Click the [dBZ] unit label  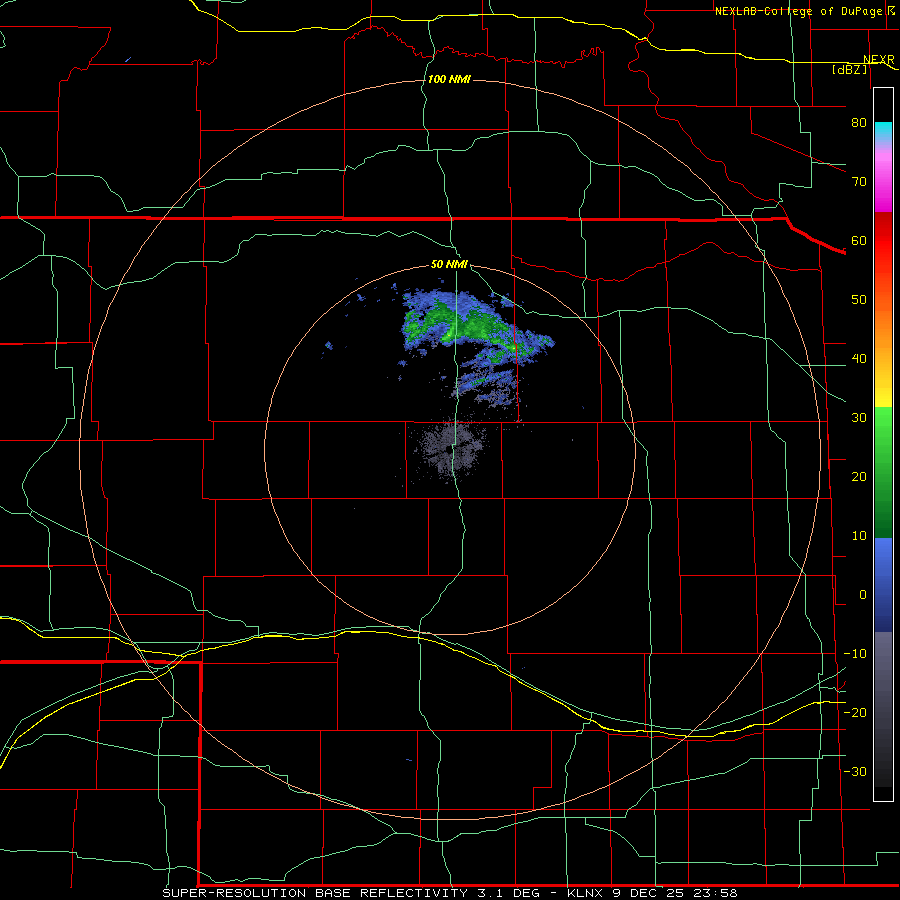849,69
